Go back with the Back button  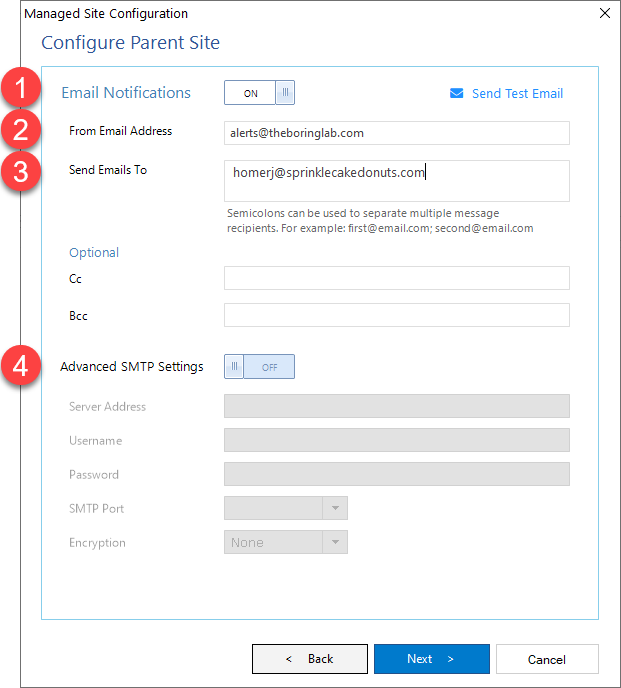click(310, 659)
